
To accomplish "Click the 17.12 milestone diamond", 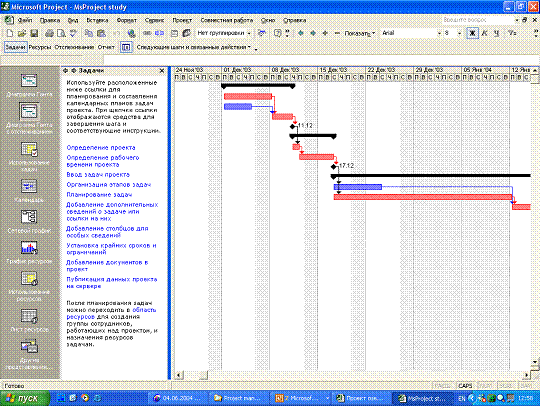I will click(x=333, y=167).
